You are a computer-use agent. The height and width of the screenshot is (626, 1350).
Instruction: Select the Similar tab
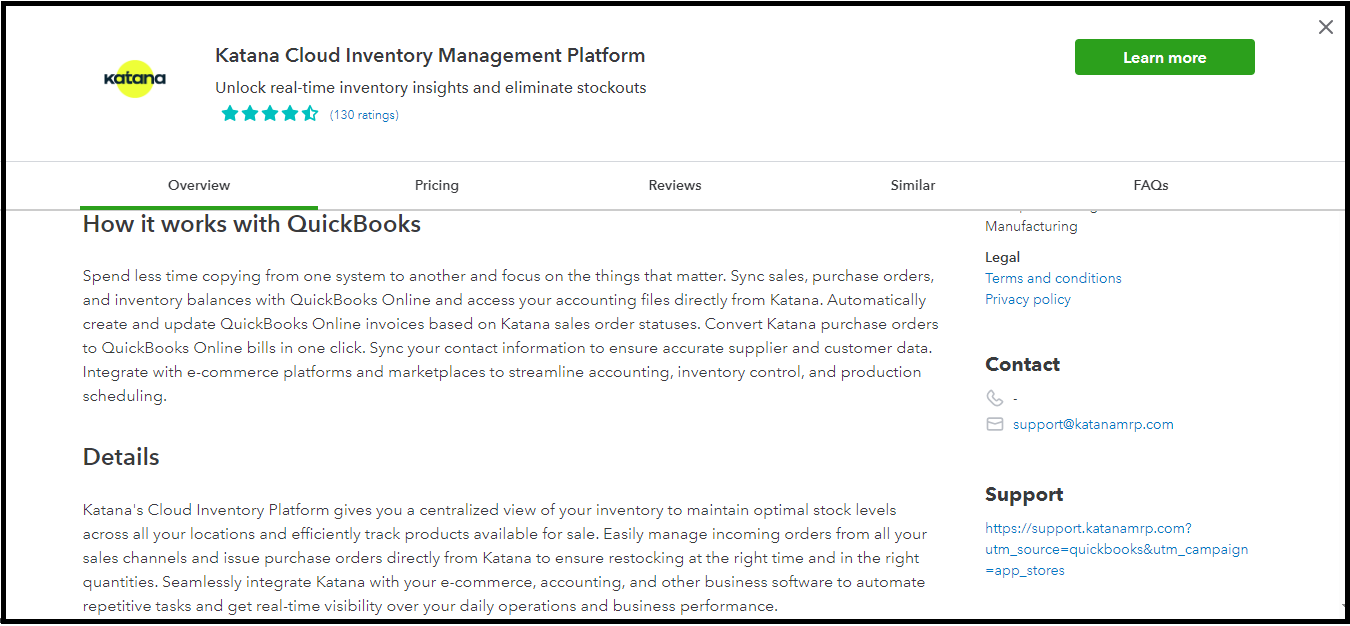coord(913,185)
